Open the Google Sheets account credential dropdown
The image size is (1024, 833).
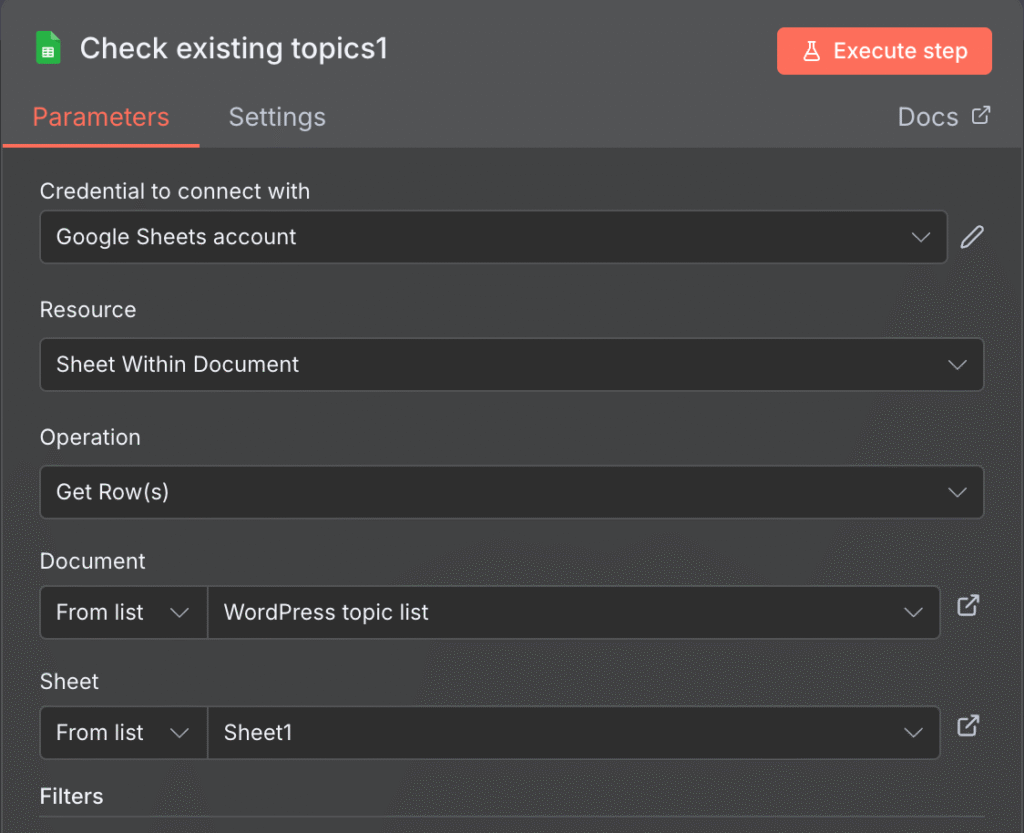pos(492,237)
